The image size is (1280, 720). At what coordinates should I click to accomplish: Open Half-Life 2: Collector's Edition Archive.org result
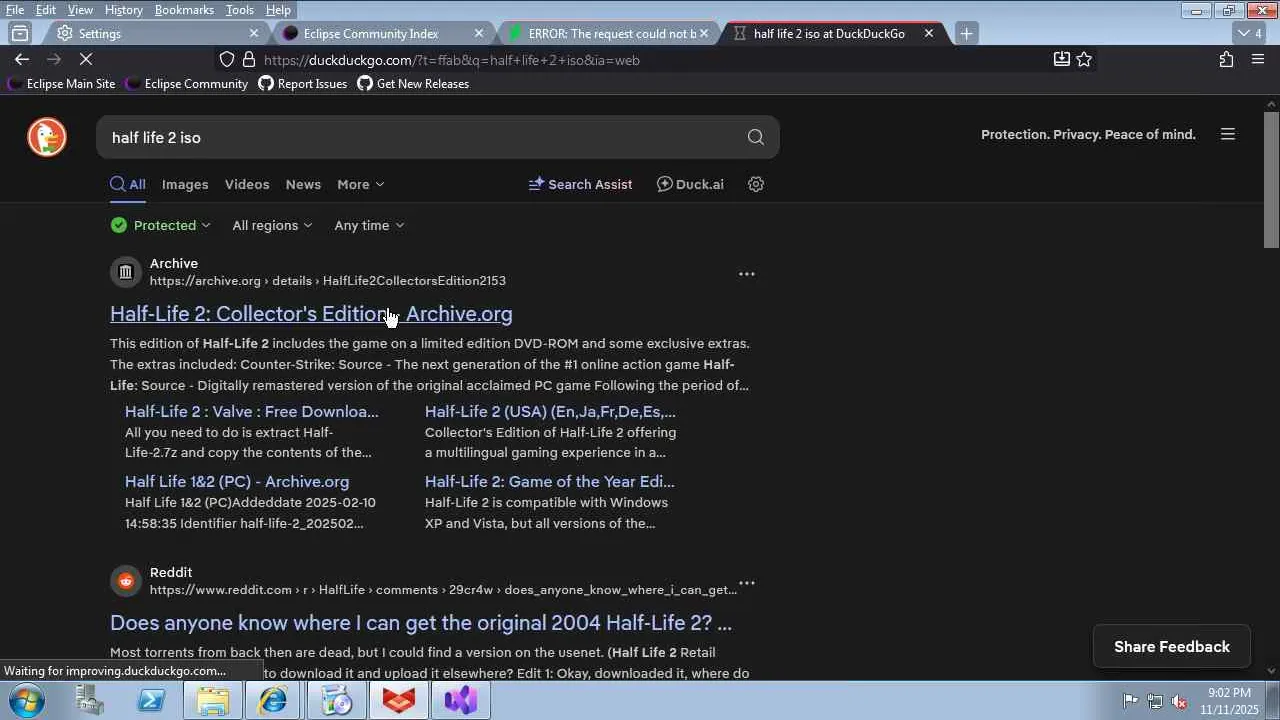tap(311, 314)
